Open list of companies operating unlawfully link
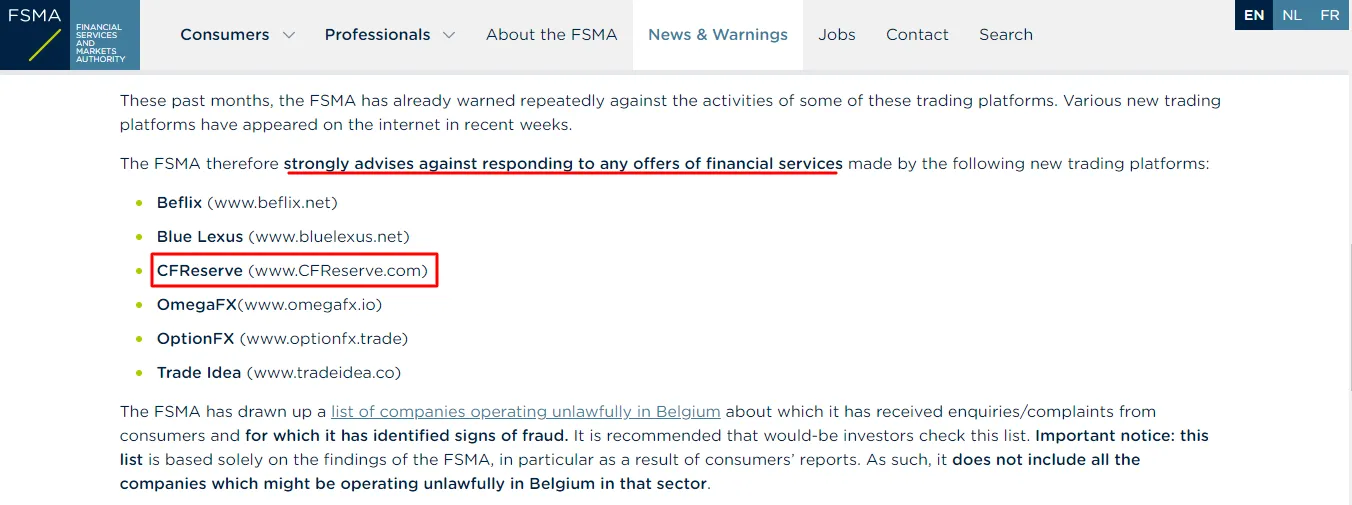The width and height of the screenshot is (1352, 505). tap(526, 411)
